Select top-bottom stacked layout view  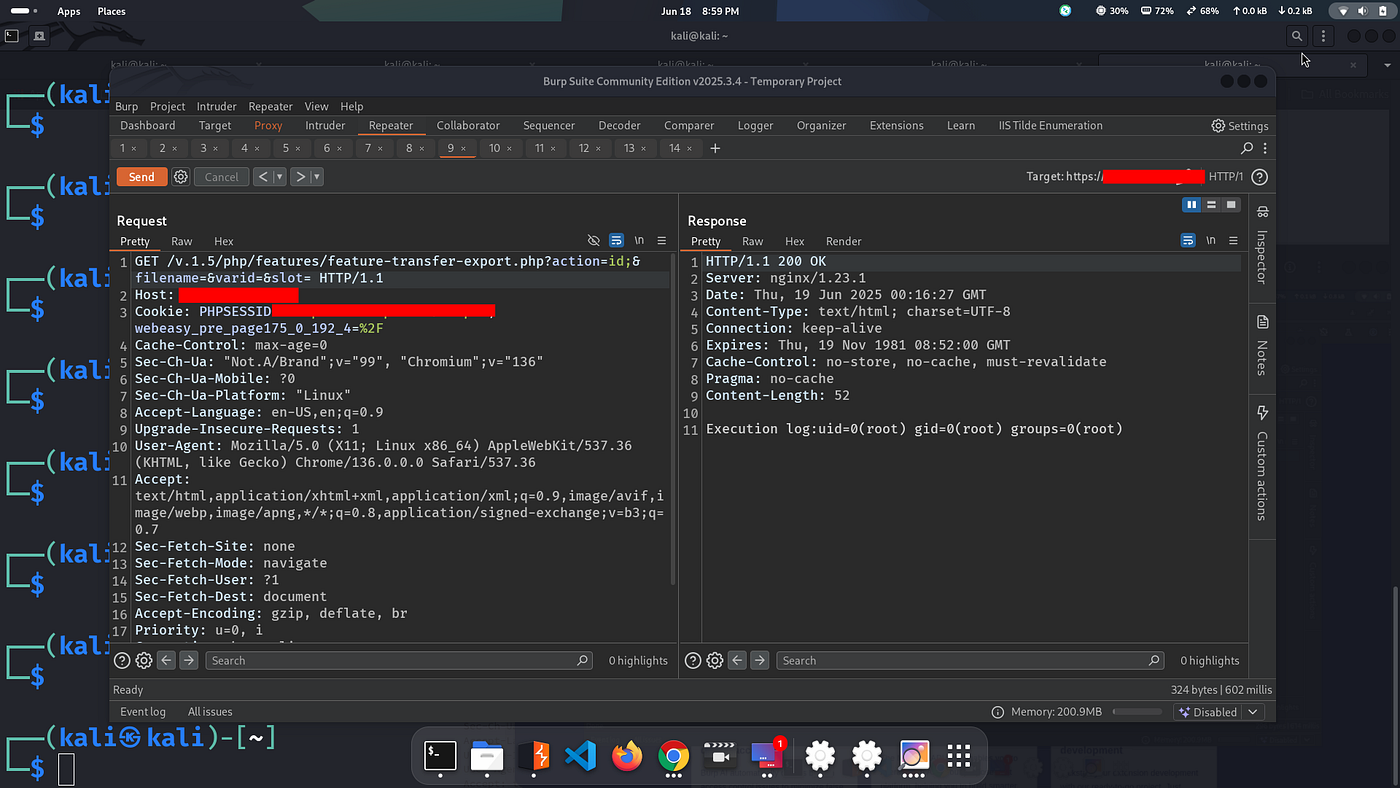pos(1211,205)
